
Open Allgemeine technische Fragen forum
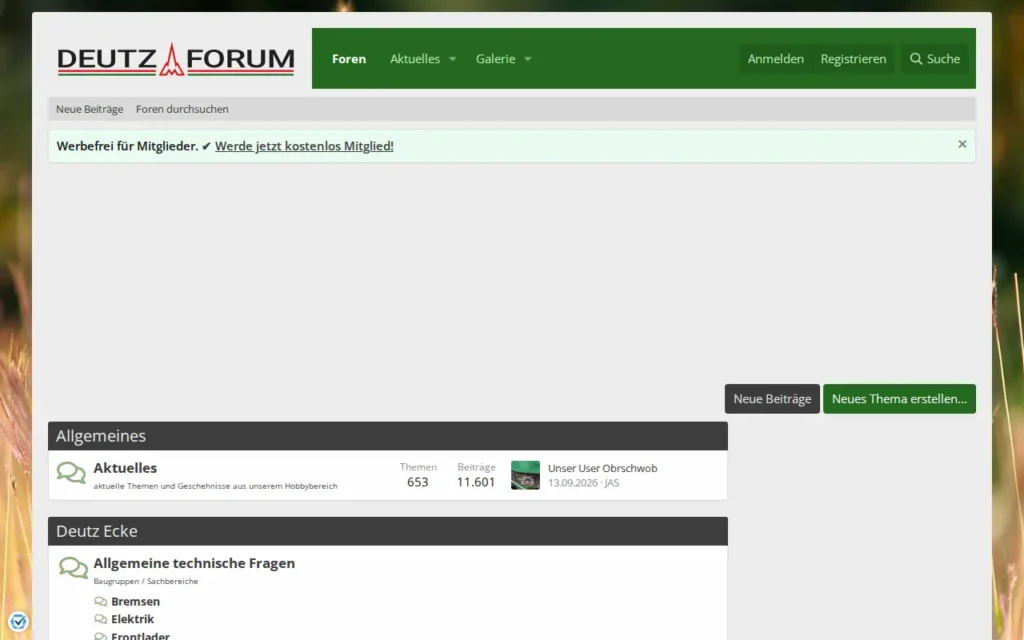[194, 563]
